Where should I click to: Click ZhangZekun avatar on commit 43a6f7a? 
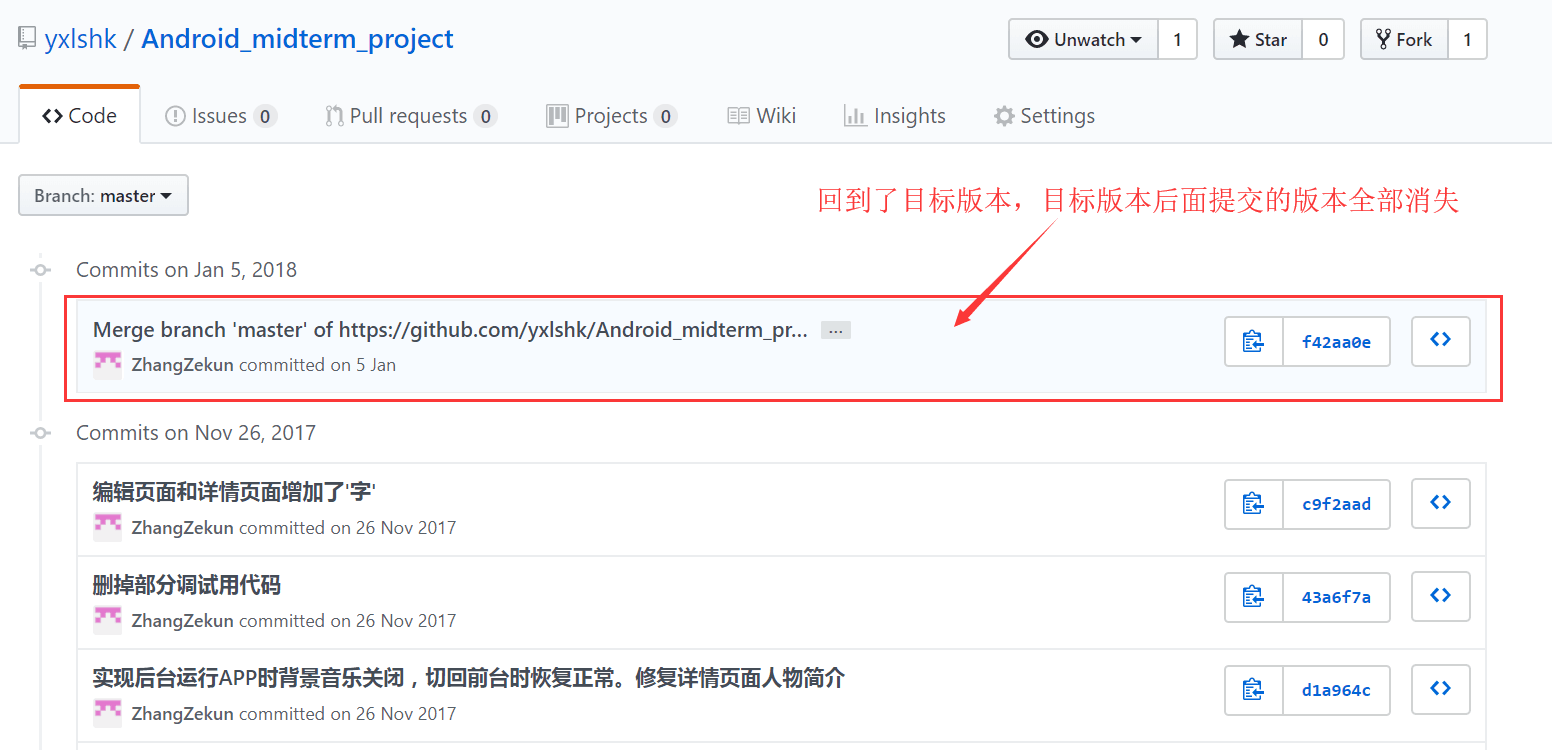[x=107, y=620]
